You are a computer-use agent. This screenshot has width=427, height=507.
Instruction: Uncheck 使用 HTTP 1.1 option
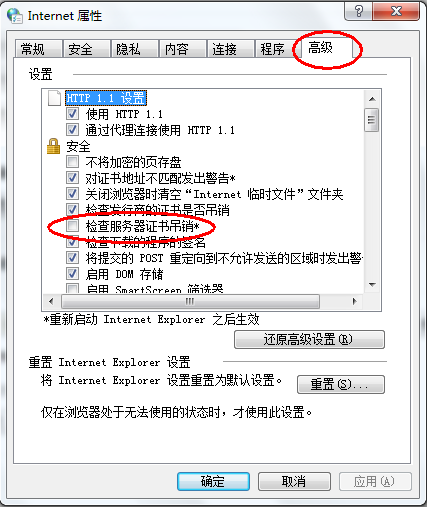tap(72, 114)
